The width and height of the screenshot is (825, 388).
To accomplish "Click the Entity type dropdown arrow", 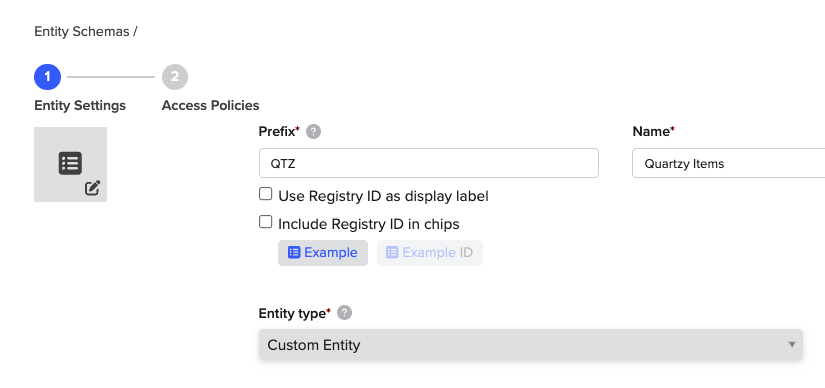I will (792, 345).
